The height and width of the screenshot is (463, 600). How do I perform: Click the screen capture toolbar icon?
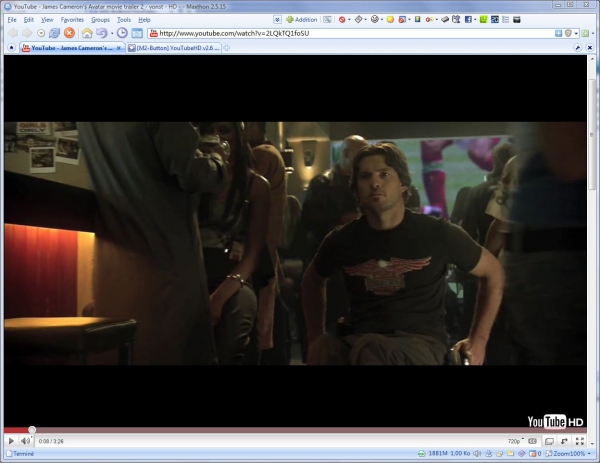(327, 19)
